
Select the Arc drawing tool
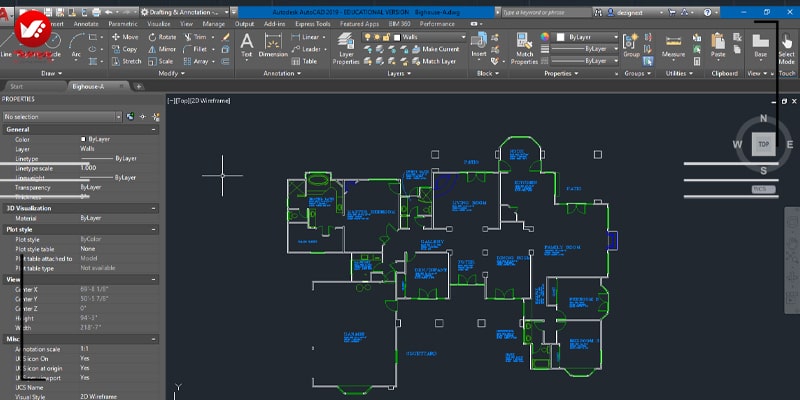click(76, 44)
